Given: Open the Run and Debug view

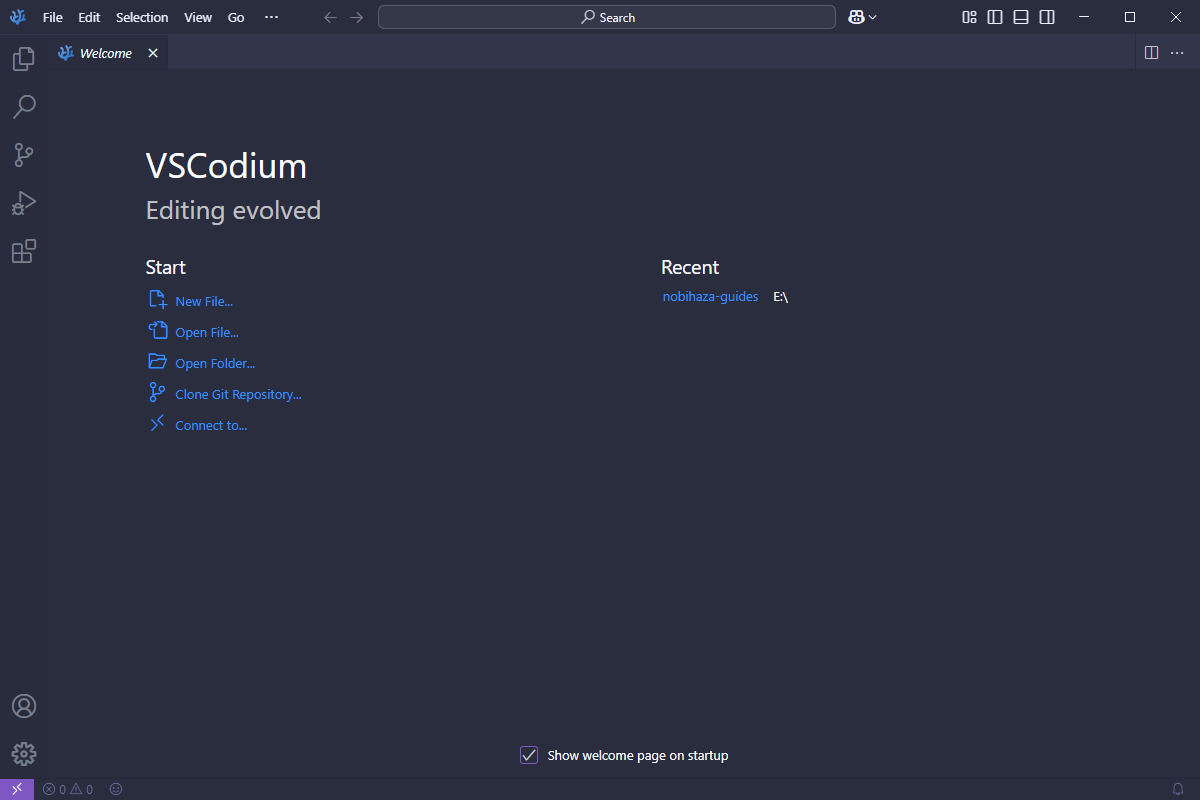Looking at the screenshot, I should point(24,203).
